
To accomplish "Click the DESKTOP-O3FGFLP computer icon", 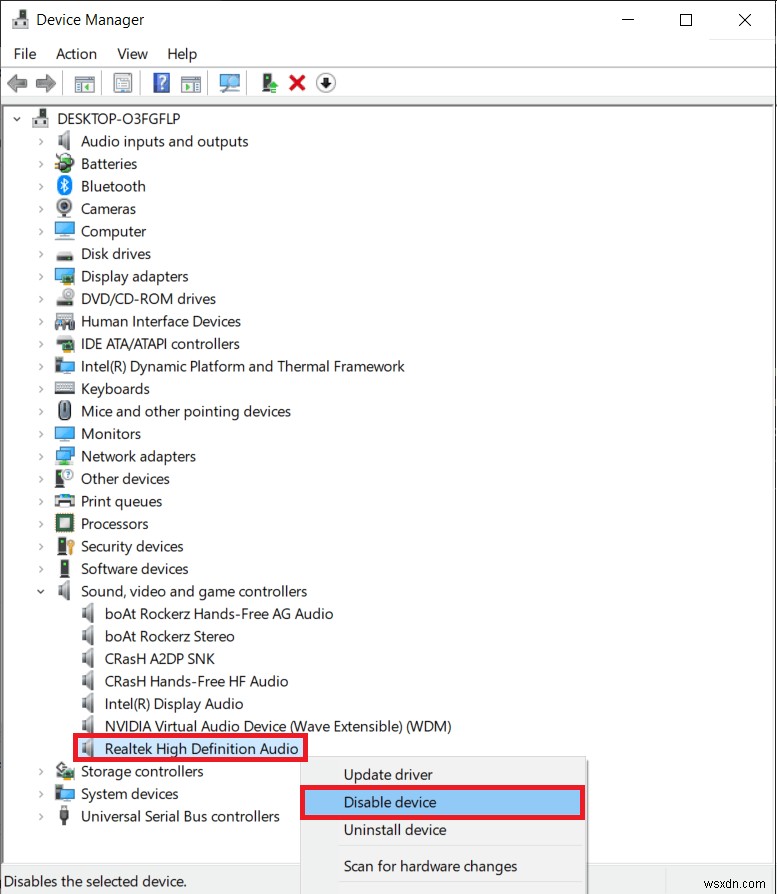I will pos(40,118).
